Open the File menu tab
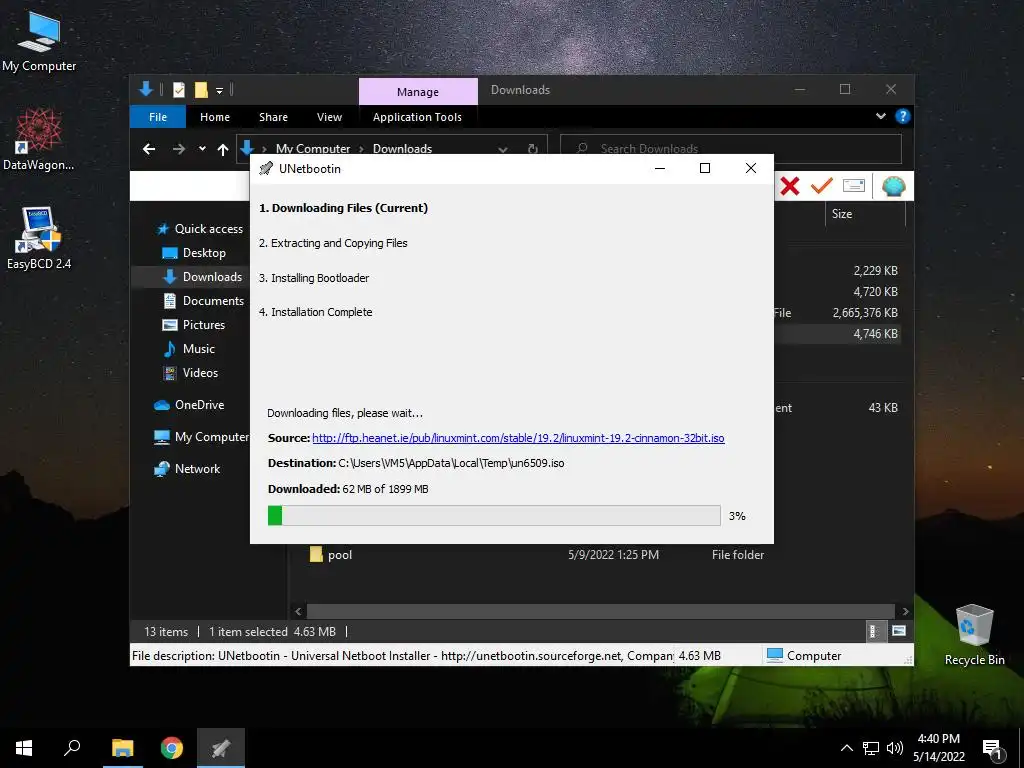 158,117
